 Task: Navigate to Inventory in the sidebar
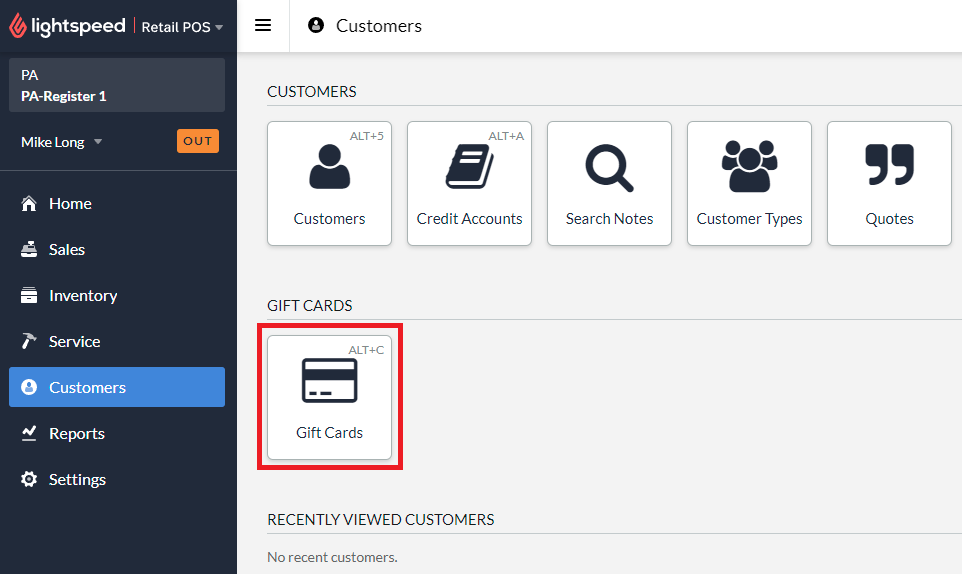point(83,295)
